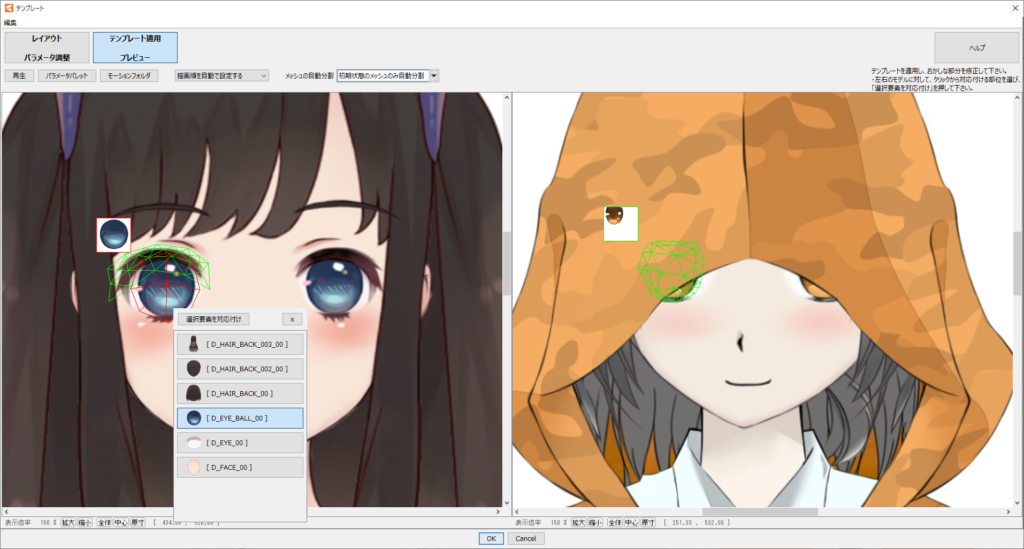Image resolution: width=1024 pixels, height=549 pixels.
Task: Expand the mesh auto-division dropdown arrow
Action: pos(434,76)
